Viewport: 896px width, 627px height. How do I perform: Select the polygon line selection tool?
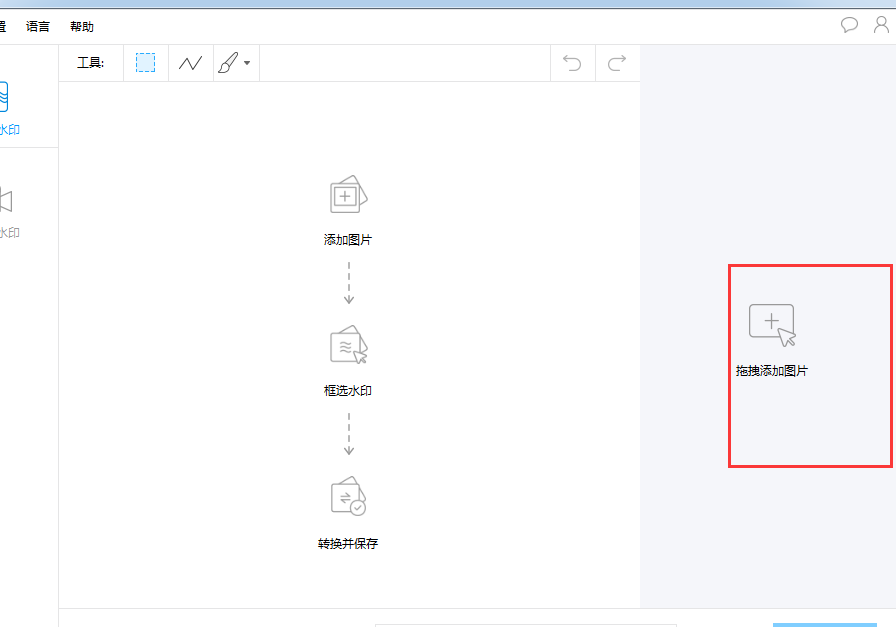[190, 62]
